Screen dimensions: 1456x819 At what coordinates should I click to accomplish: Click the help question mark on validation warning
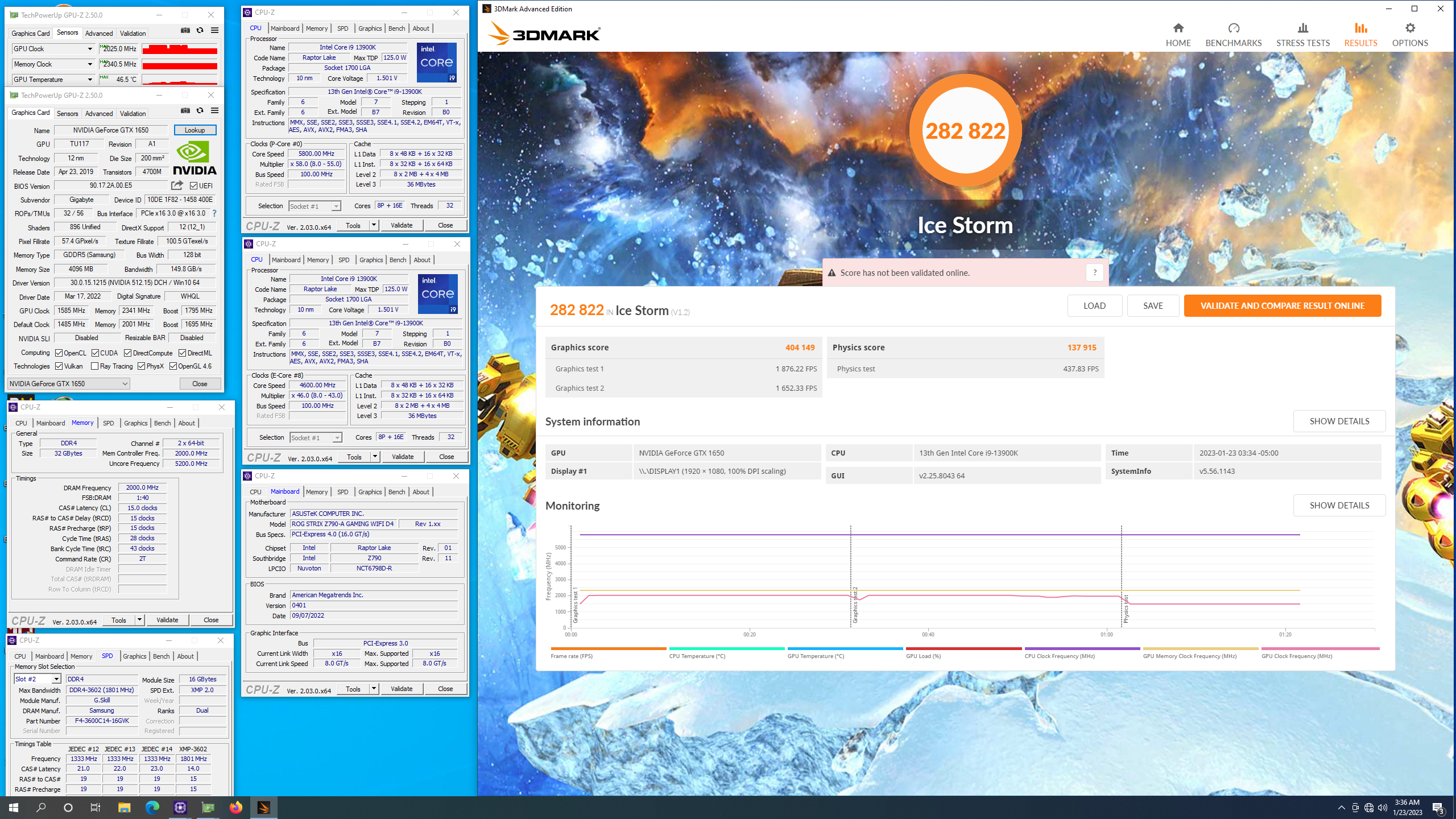pyautogui.click(x=1094, y=272)
